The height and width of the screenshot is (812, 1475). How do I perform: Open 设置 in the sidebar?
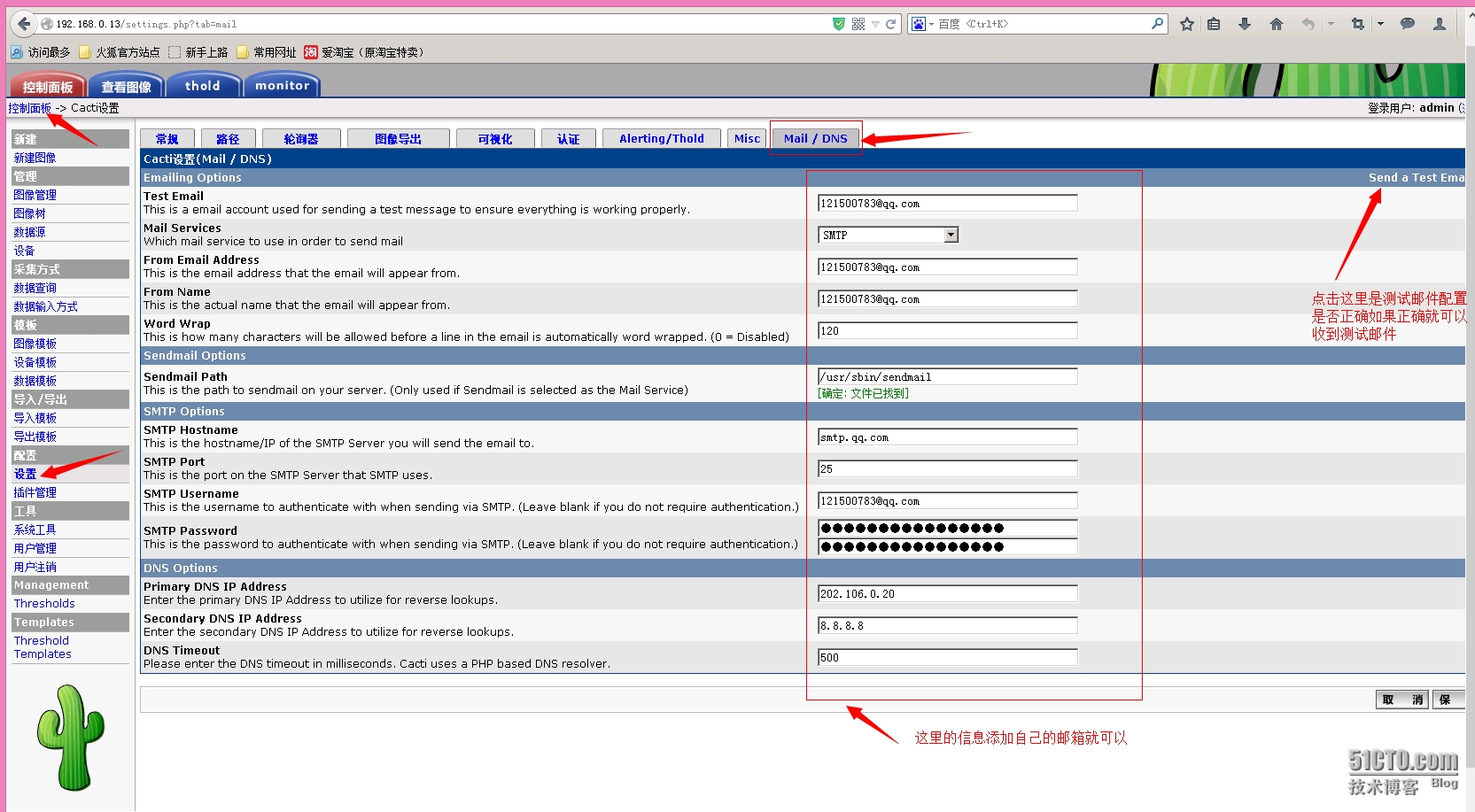(26, 474)
